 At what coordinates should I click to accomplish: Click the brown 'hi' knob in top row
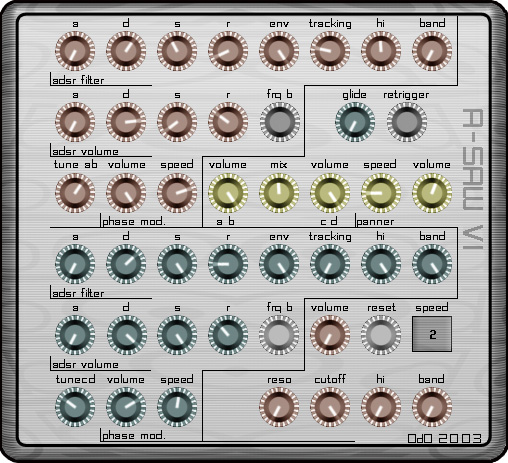pyautogui.click(x=381, y=51)
